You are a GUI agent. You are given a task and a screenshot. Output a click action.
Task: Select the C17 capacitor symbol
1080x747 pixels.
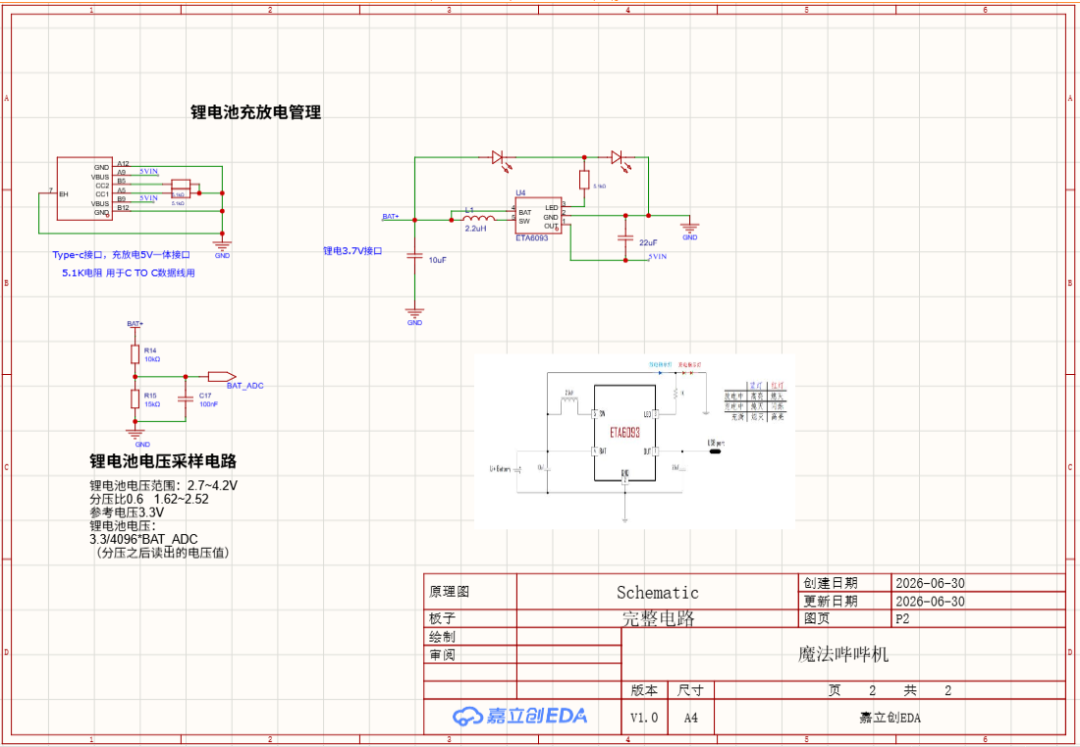pos(185,399)
